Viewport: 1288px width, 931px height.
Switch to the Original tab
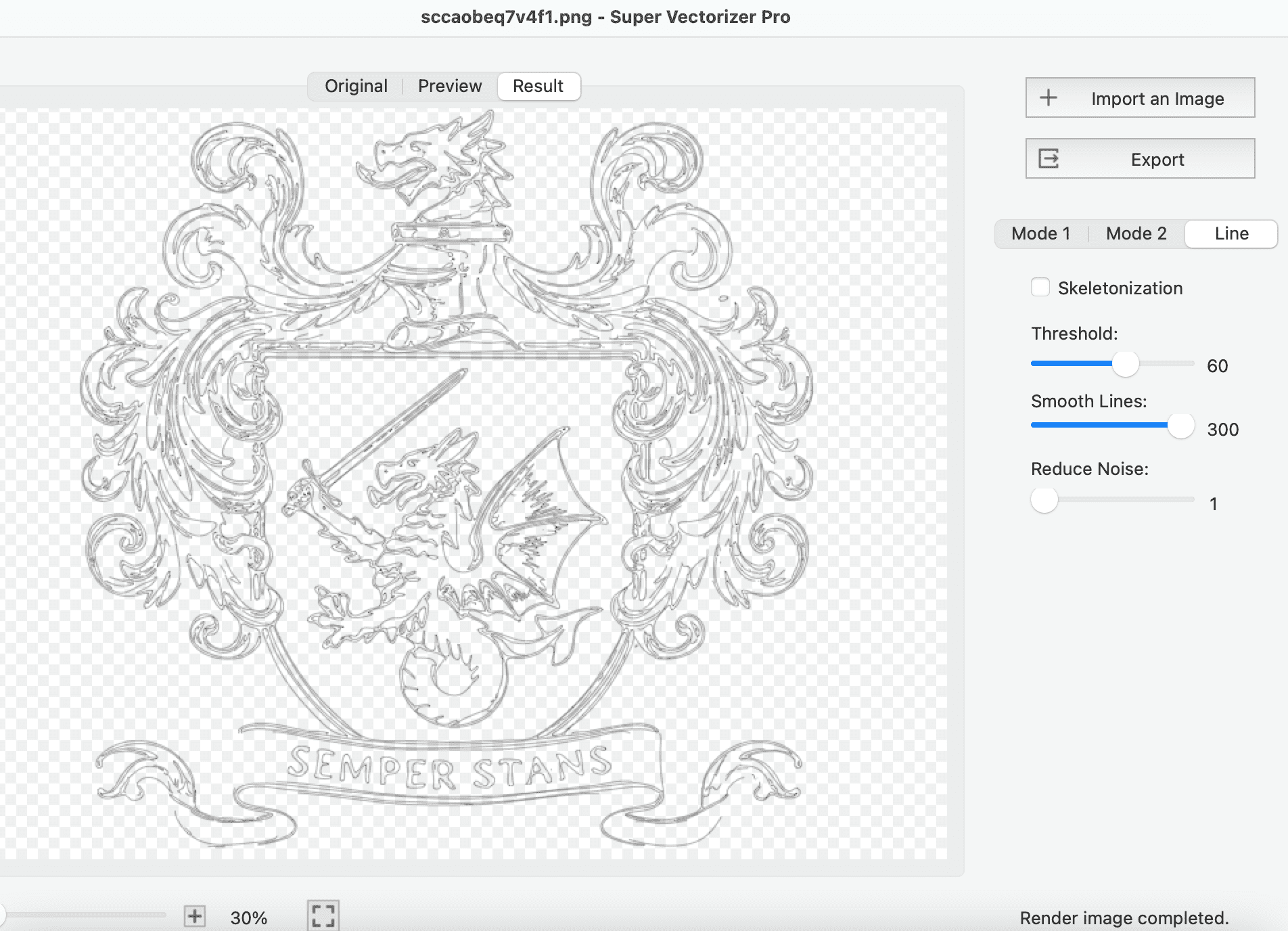tap(356, 86)
